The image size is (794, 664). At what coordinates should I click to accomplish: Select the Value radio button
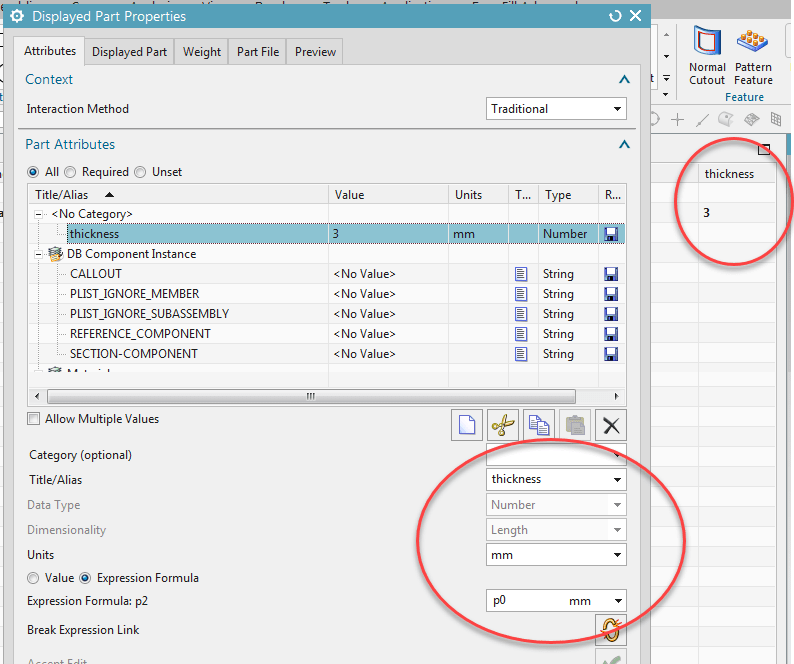coord(33,578)
